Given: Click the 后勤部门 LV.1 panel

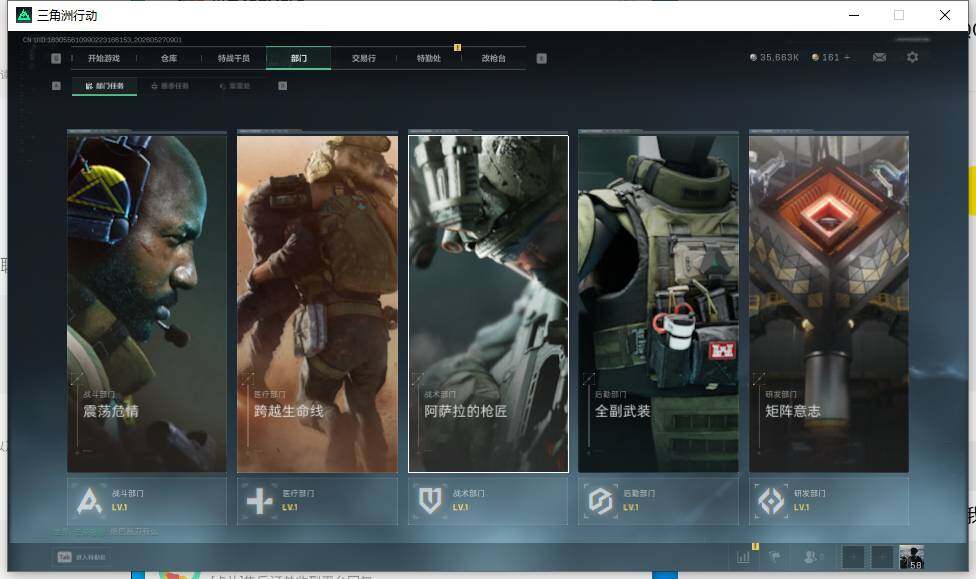Looking at the screenshot, I should (659, 501).
